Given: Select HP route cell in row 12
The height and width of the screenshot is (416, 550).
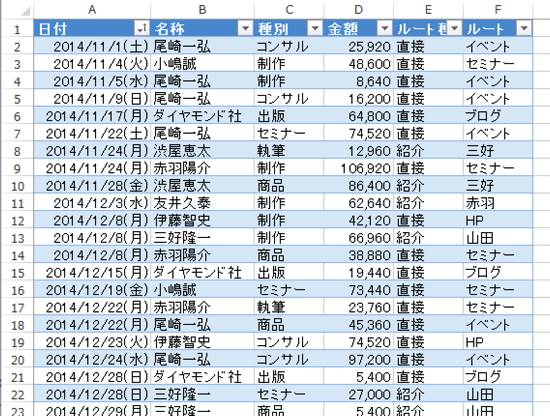Looking at the screenshot, I should pos(498,220).
